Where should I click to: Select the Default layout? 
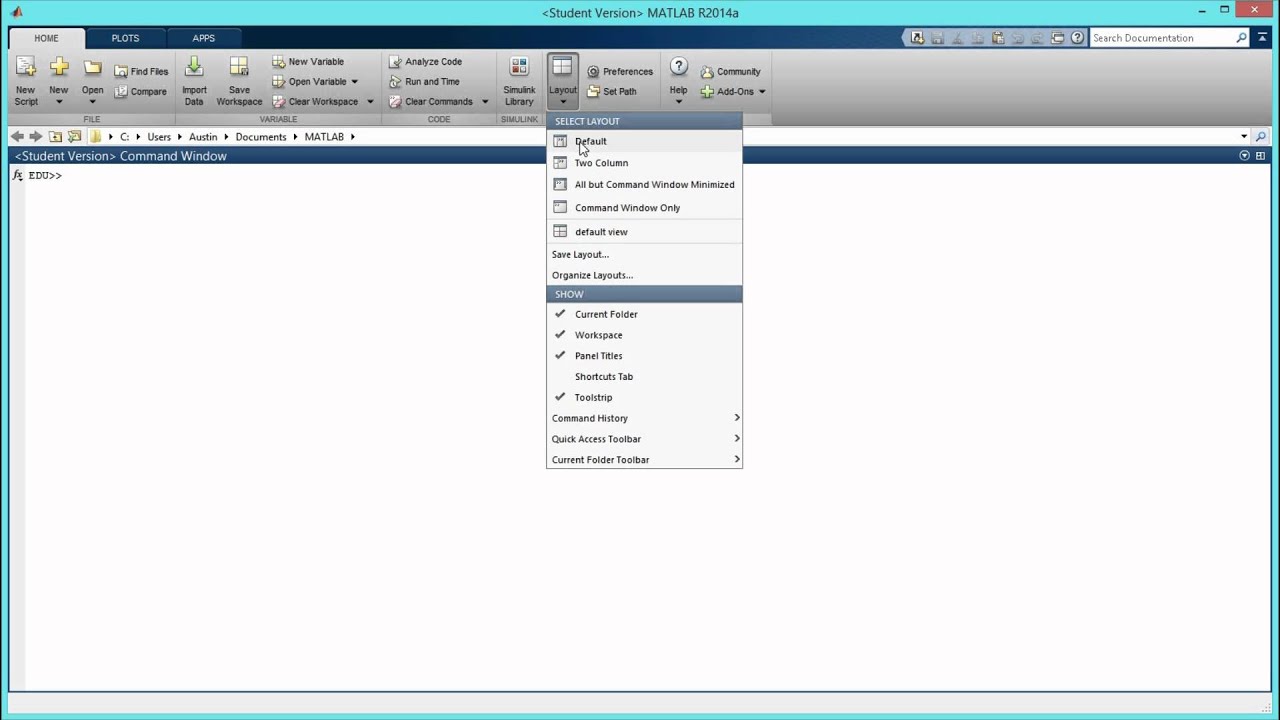point(644,141)
